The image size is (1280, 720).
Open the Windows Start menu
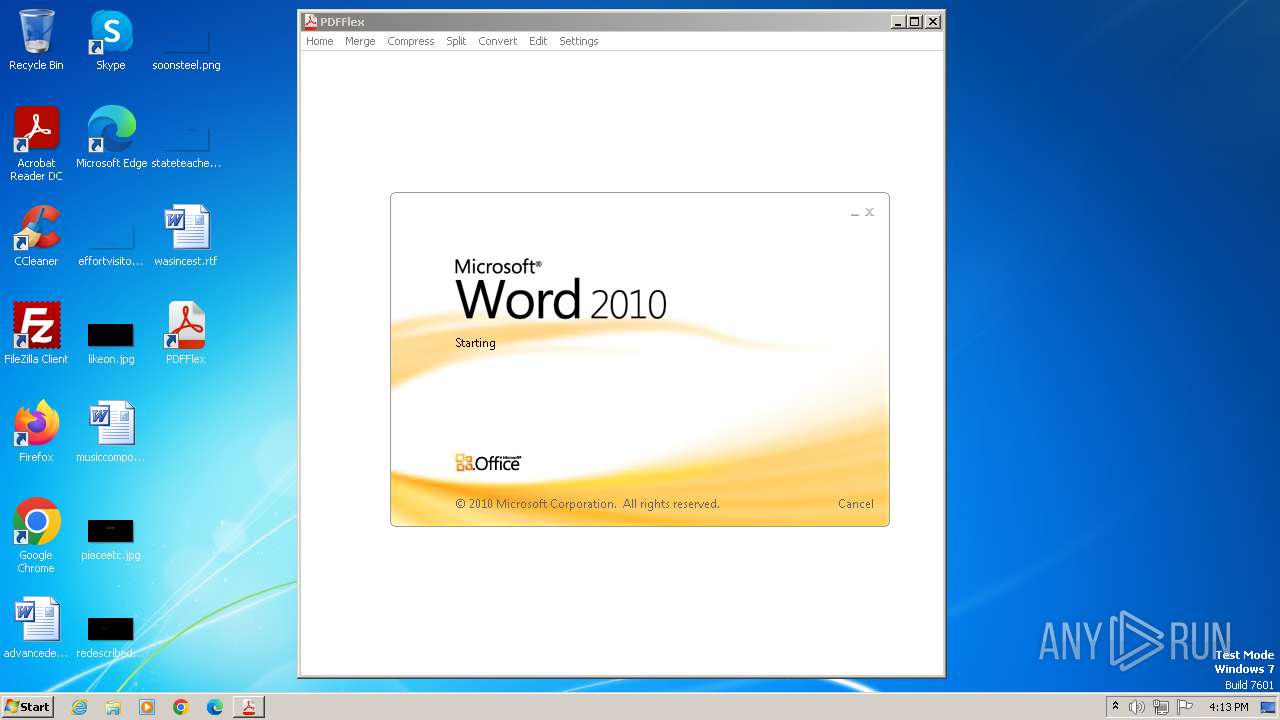click(x=27, y=707)
